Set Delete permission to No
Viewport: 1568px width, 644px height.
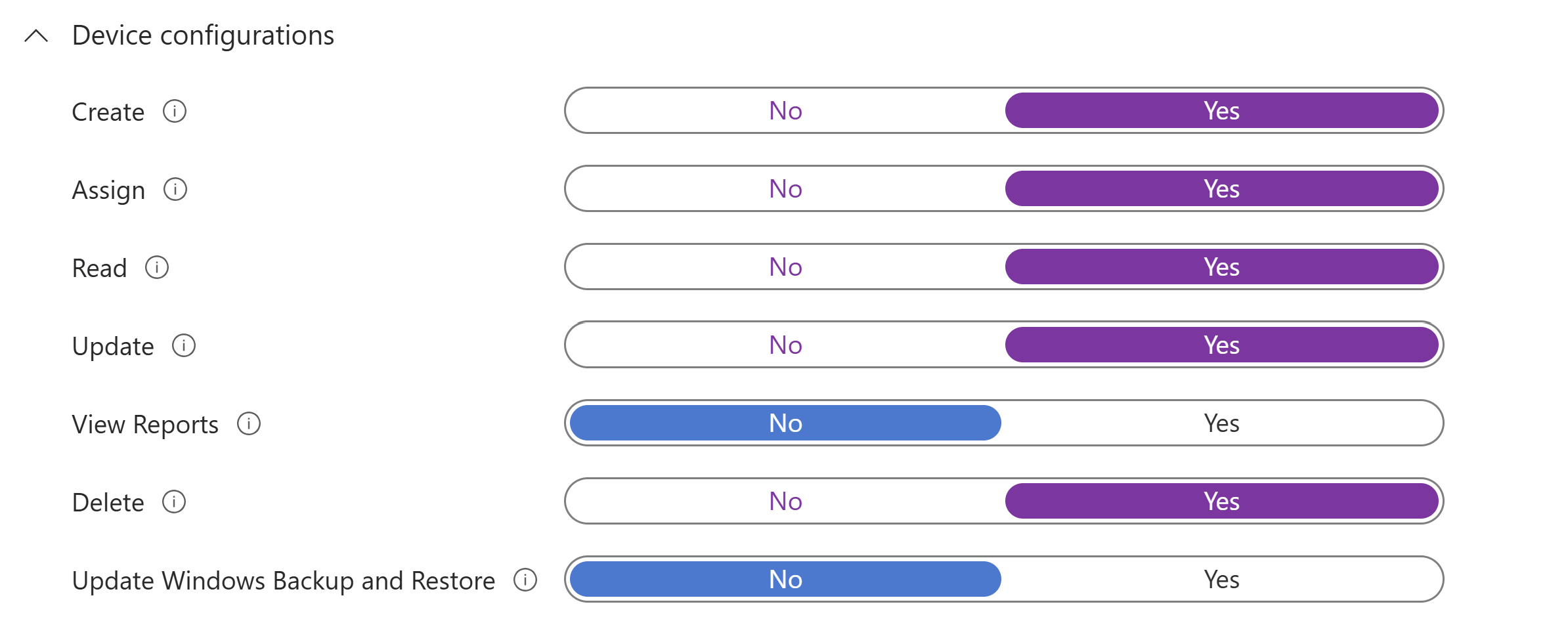pos(785,501)
